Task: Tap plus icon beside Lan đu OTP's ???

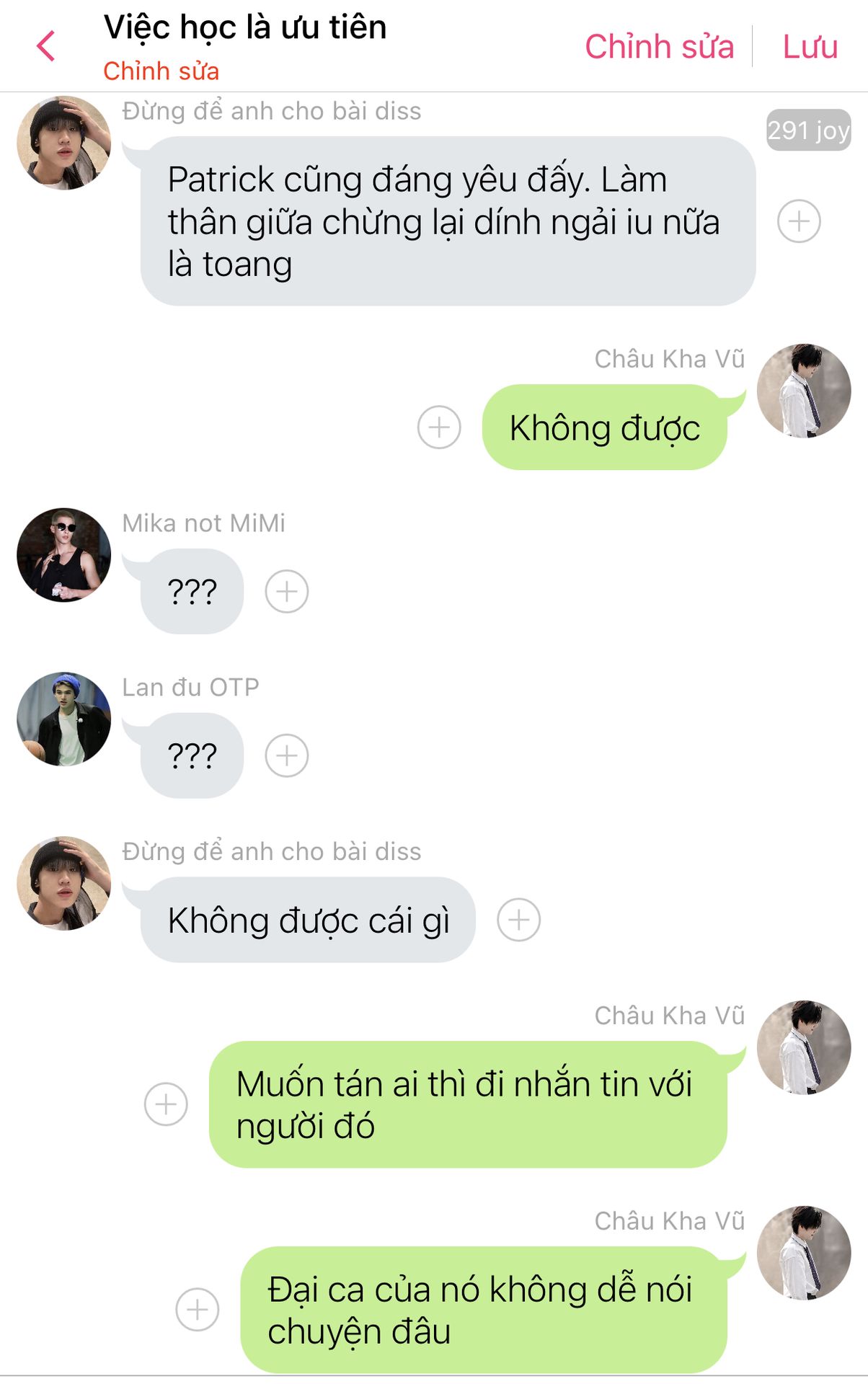Action: tap(287, 755)
